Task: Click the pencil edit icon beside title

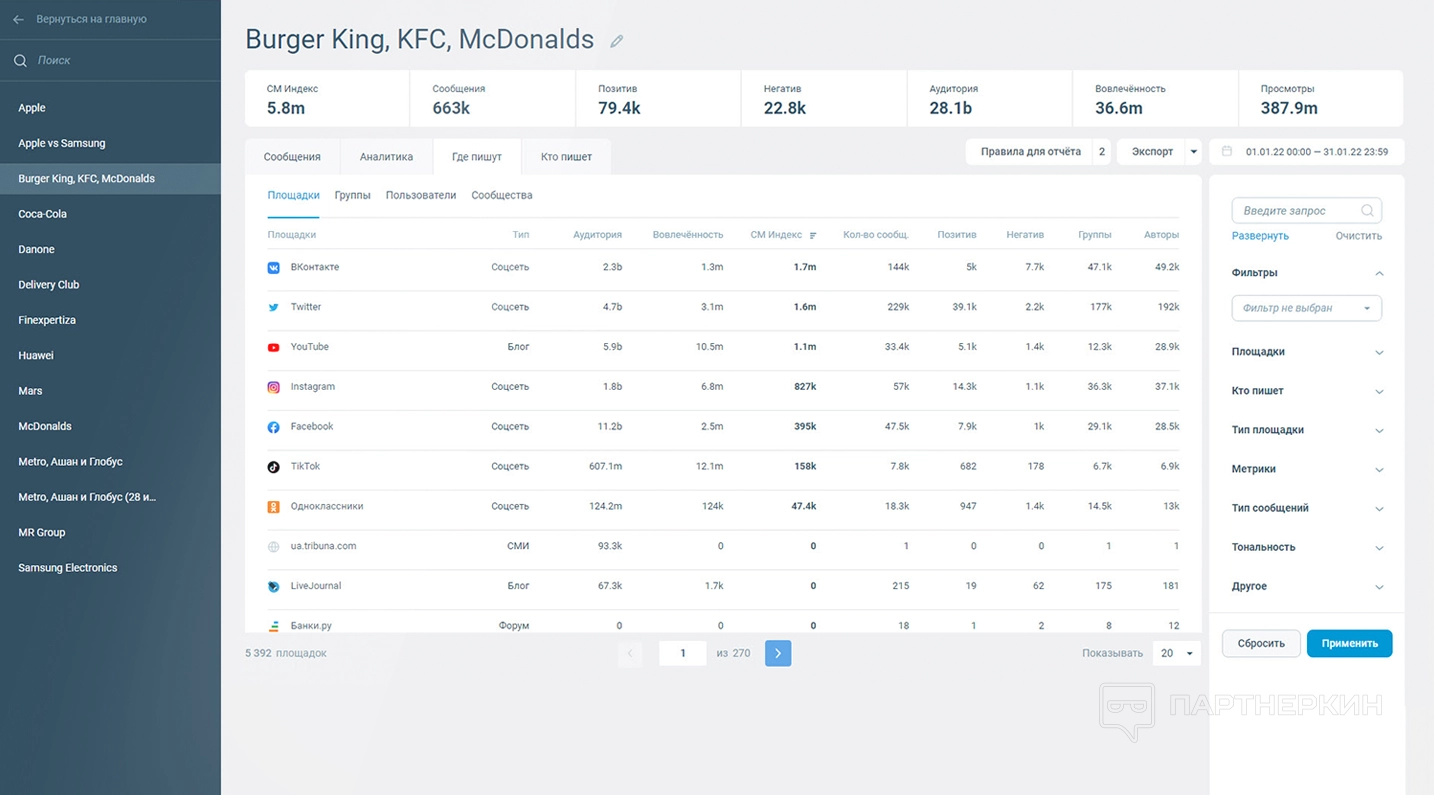Action: (x=617, y=41)
